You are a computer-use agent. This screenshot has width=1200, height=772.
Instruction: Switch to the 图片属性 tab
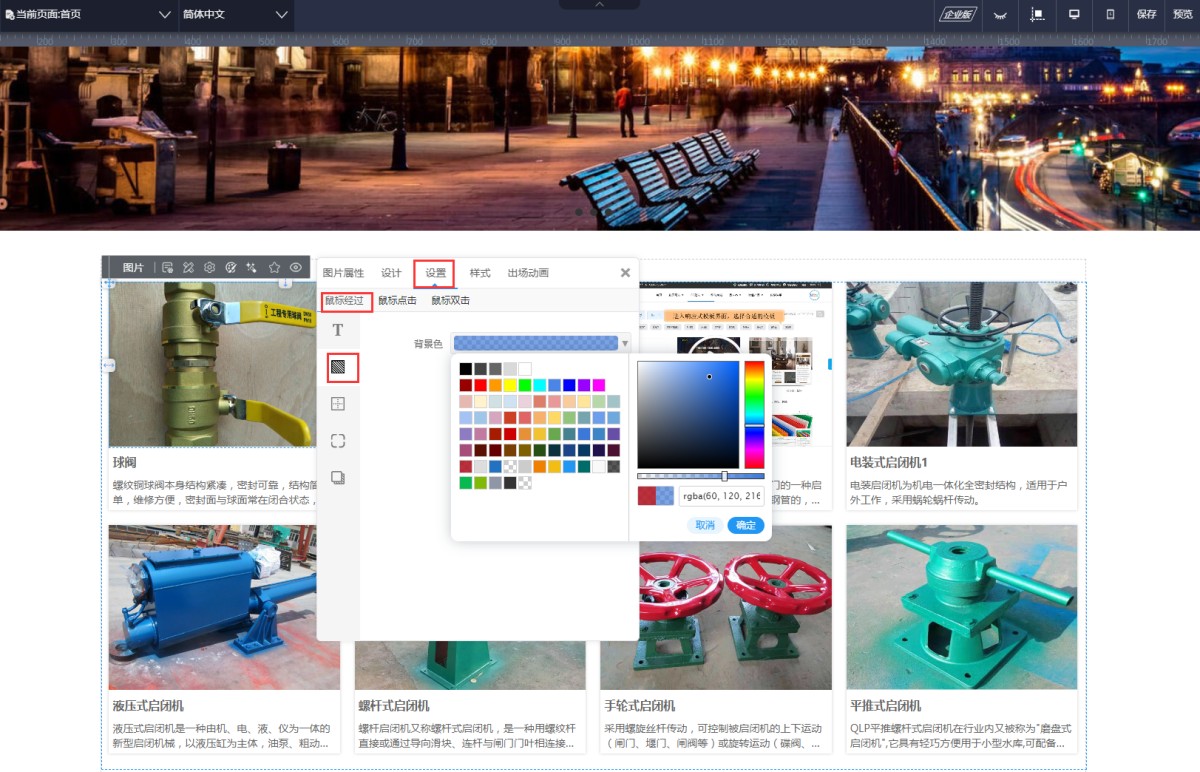343,273
